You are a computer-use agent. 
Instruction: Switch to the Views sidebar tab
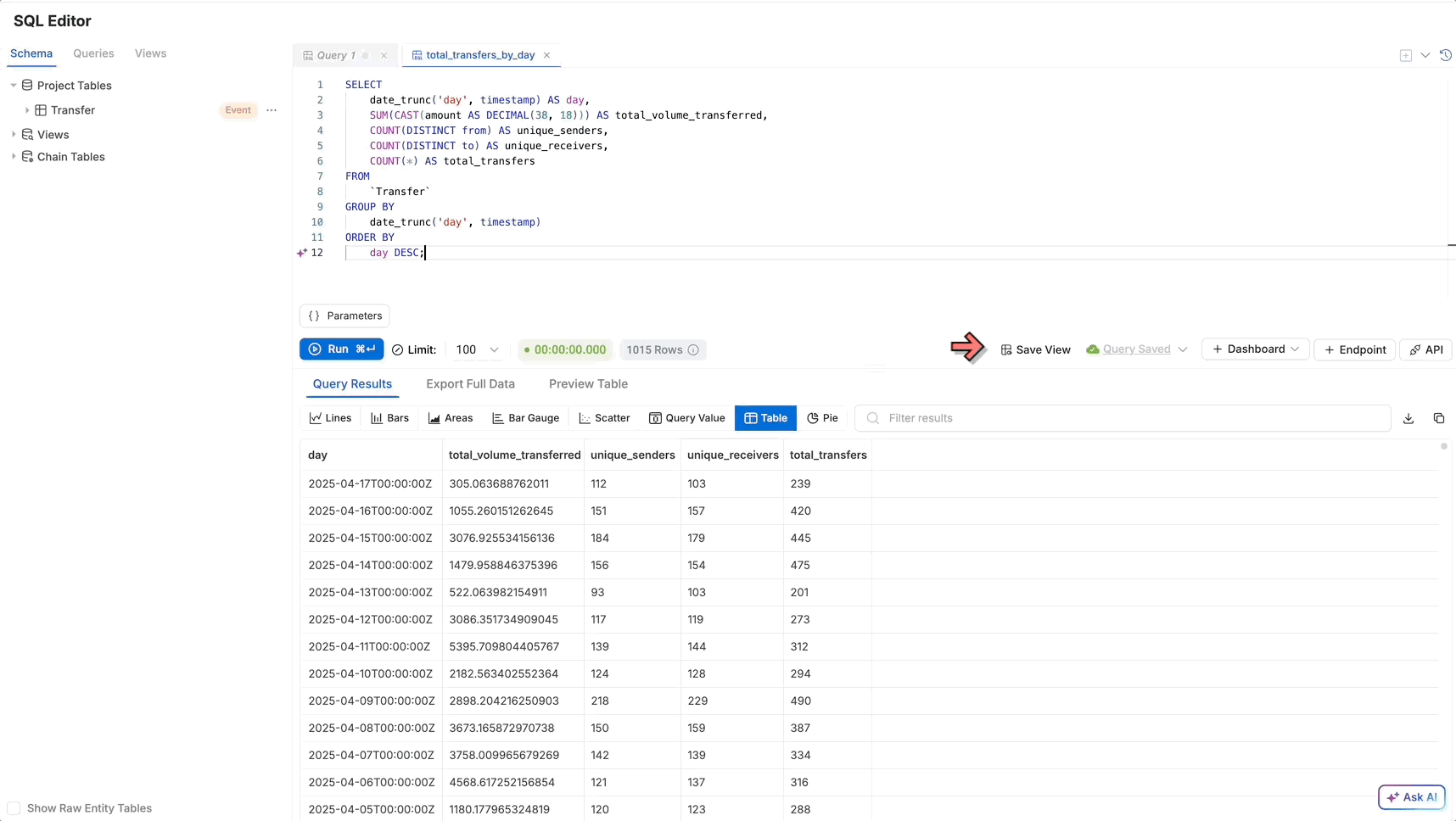click(150, 53)
